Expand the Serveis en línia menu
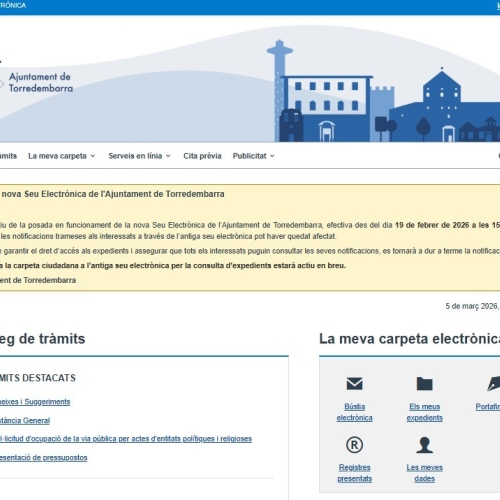This screenshot has width=500, height=500. tap(139, 156)
